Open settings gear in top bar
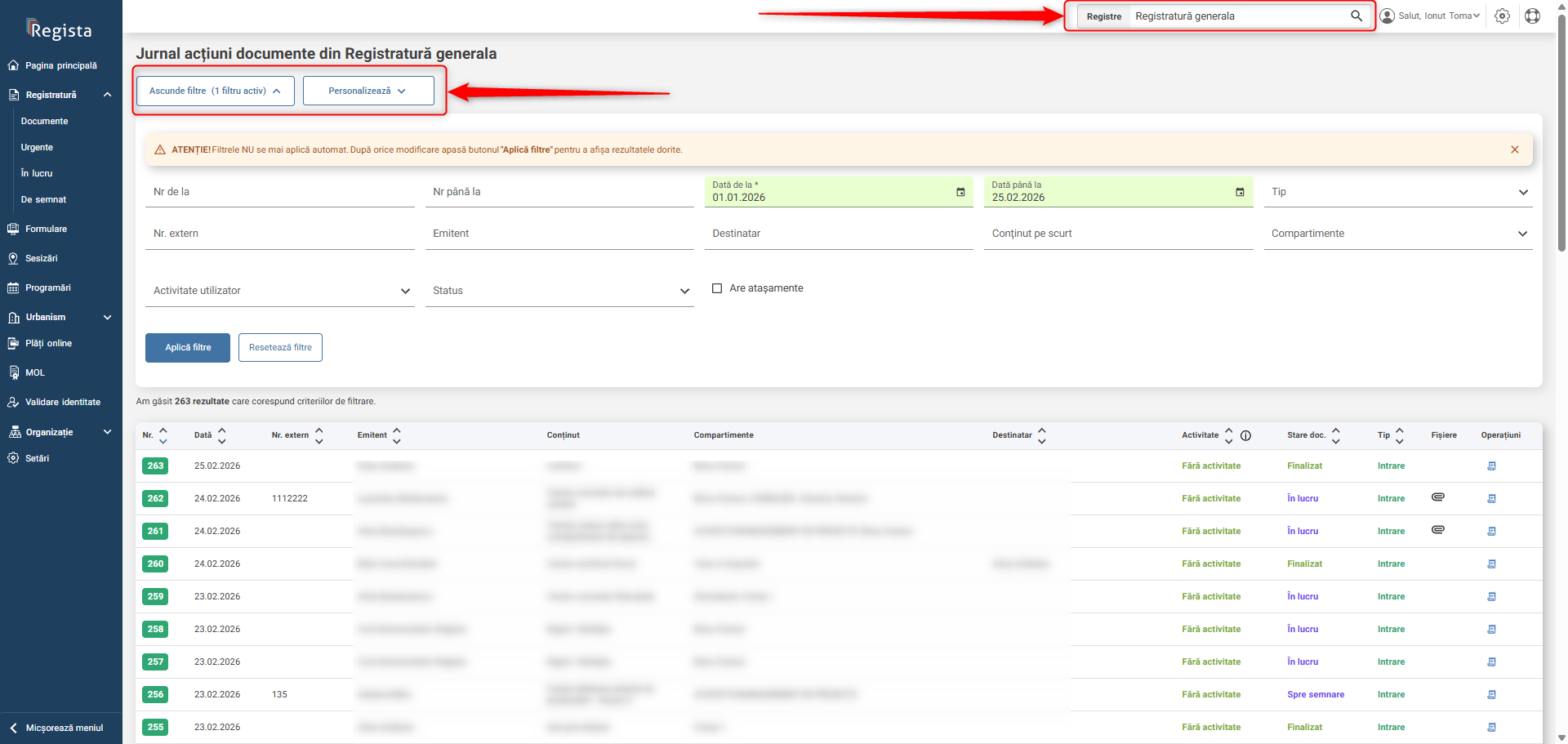Screen dimensions: 1568x744 1502,16
